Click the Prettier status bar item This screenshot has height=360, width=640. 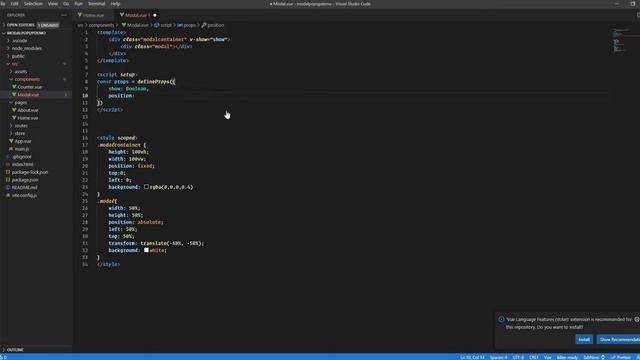[621, 357]
